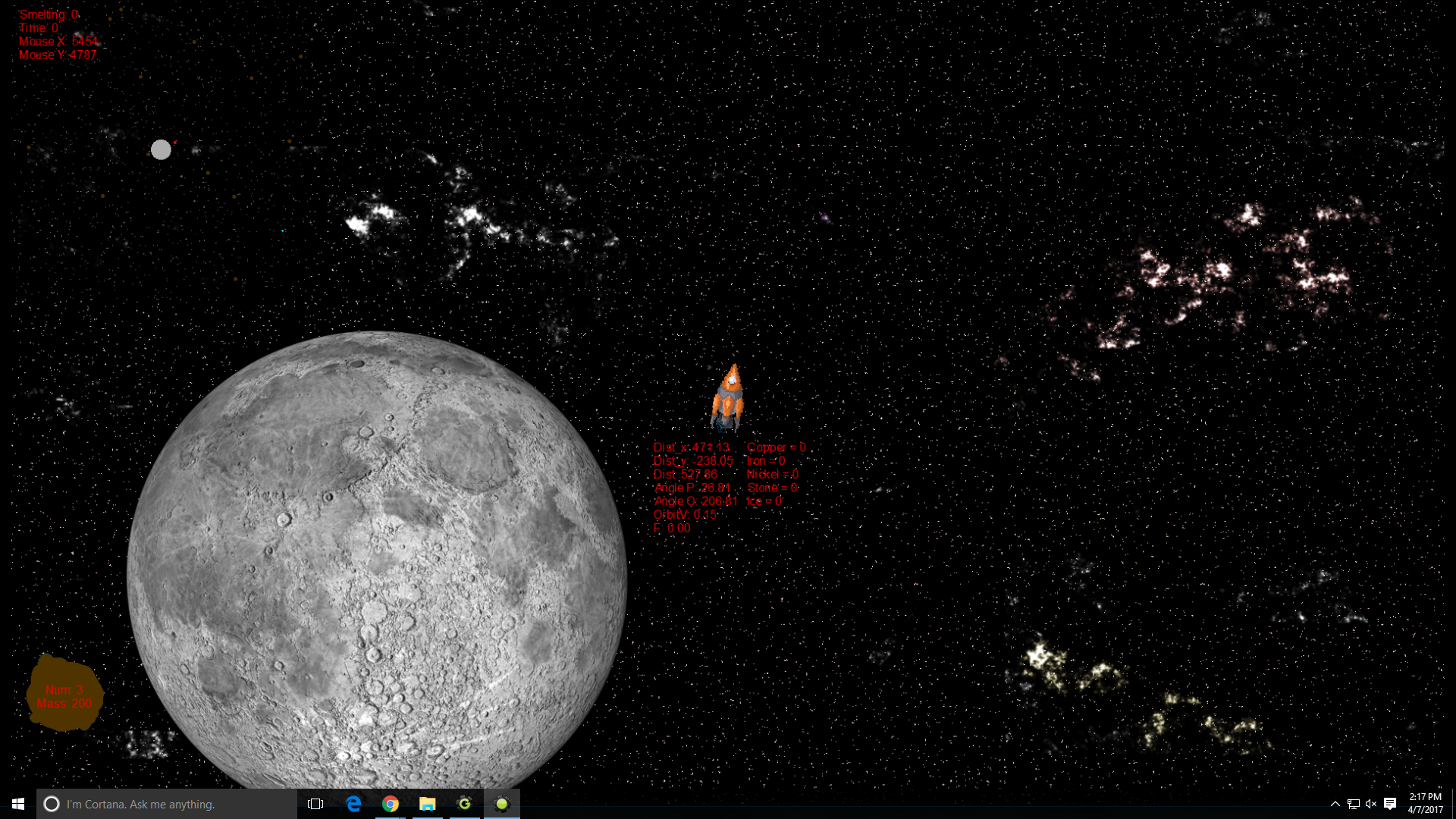Expand hidden system tray icons
This screenshot has width=1456, height=819.
pyautogui.click(x=1335, y=804)
